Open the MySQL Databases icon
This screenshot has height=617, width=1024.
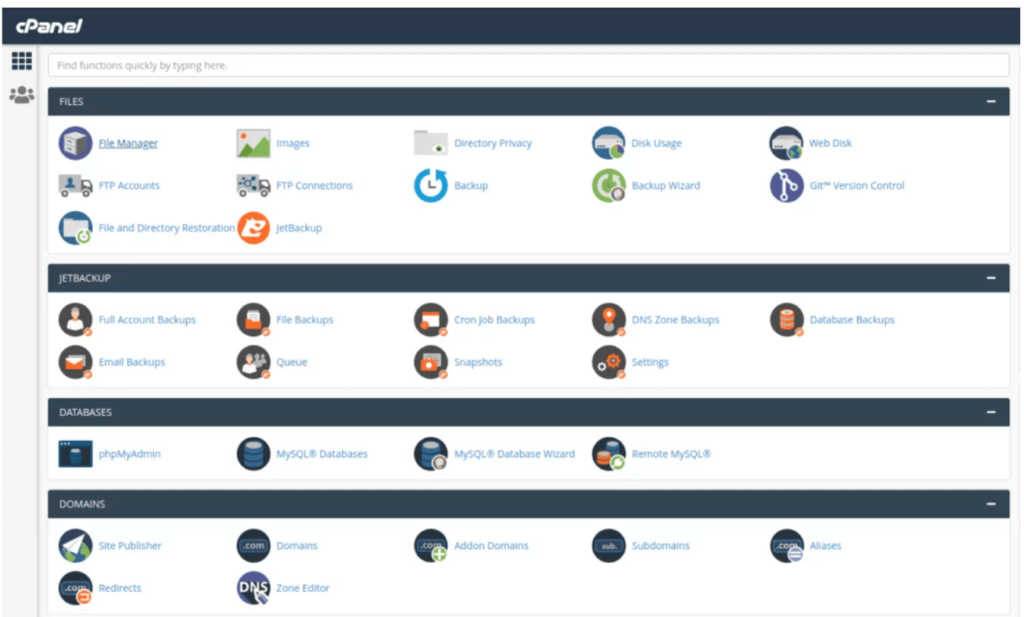253,454
